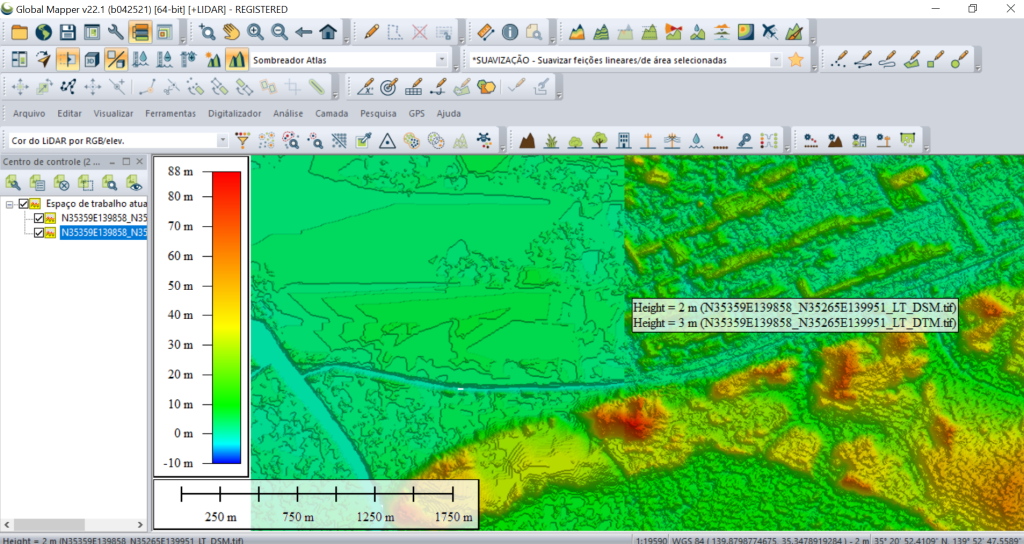The image size is (1024, 544).
Task: Open the Configuration wrench icon
Action: point(115,32)
